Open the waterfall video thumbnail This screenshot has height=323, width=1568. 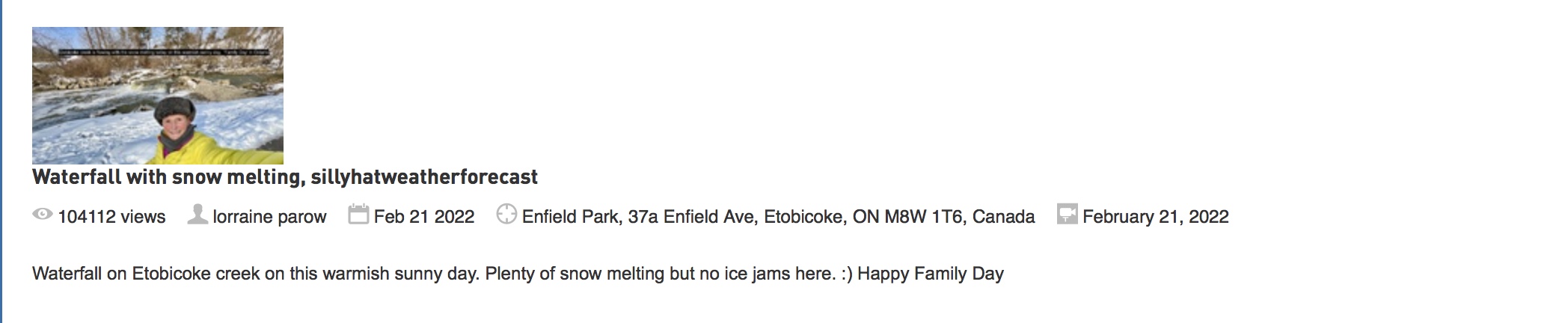[x=158, y=96]
